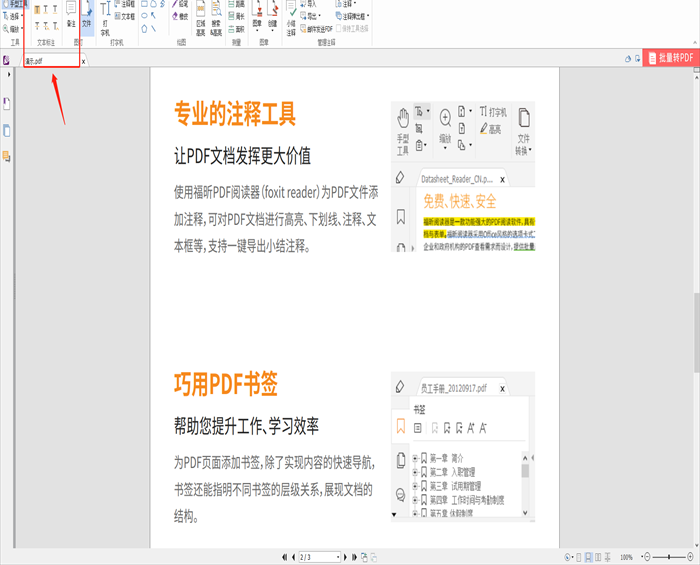Click 邮件发送FDF button
The width and height of the screenshot is (700, 565).
coord(316,29)
